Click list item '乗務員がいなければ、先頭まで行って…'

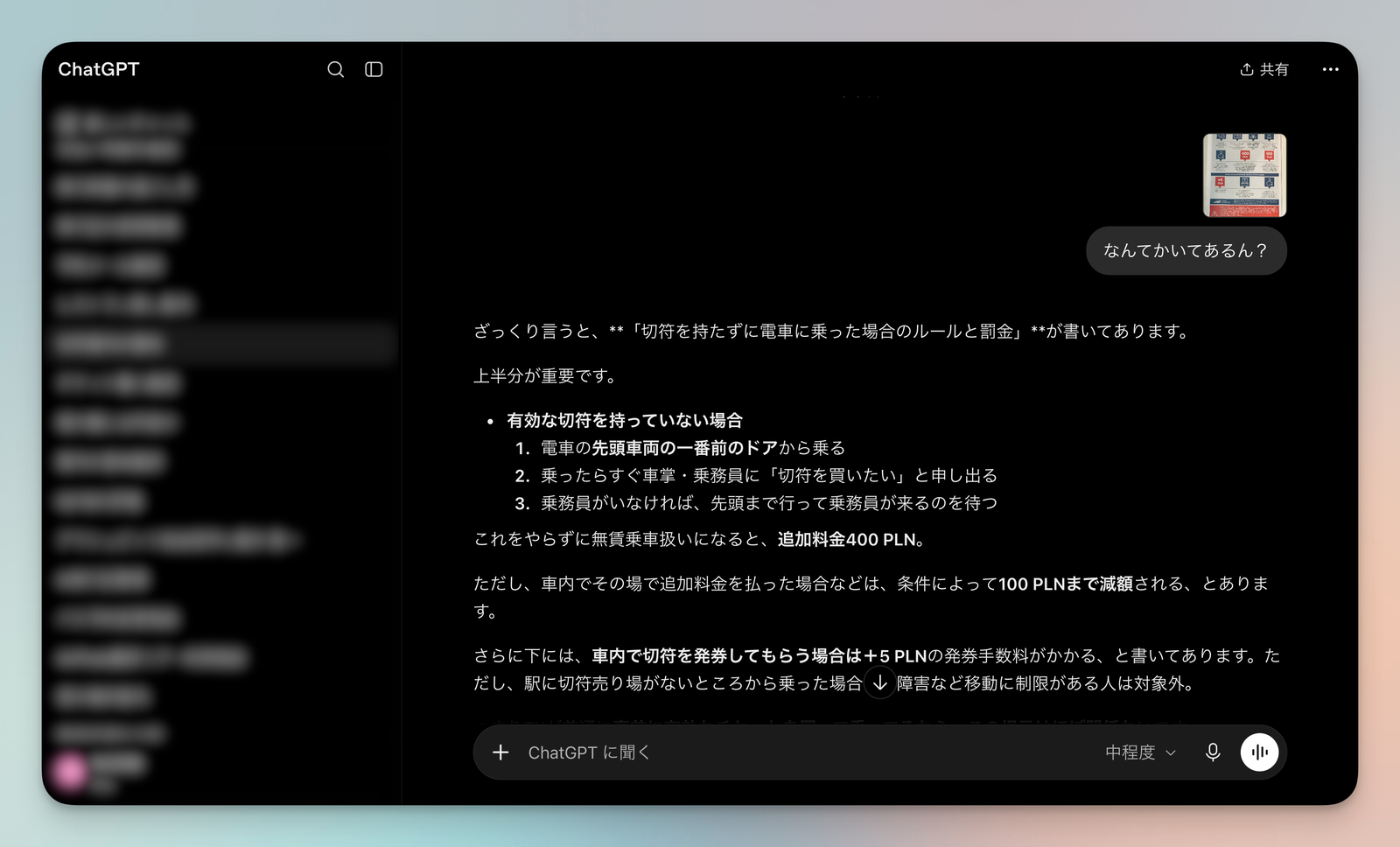(x=768, y=503)
